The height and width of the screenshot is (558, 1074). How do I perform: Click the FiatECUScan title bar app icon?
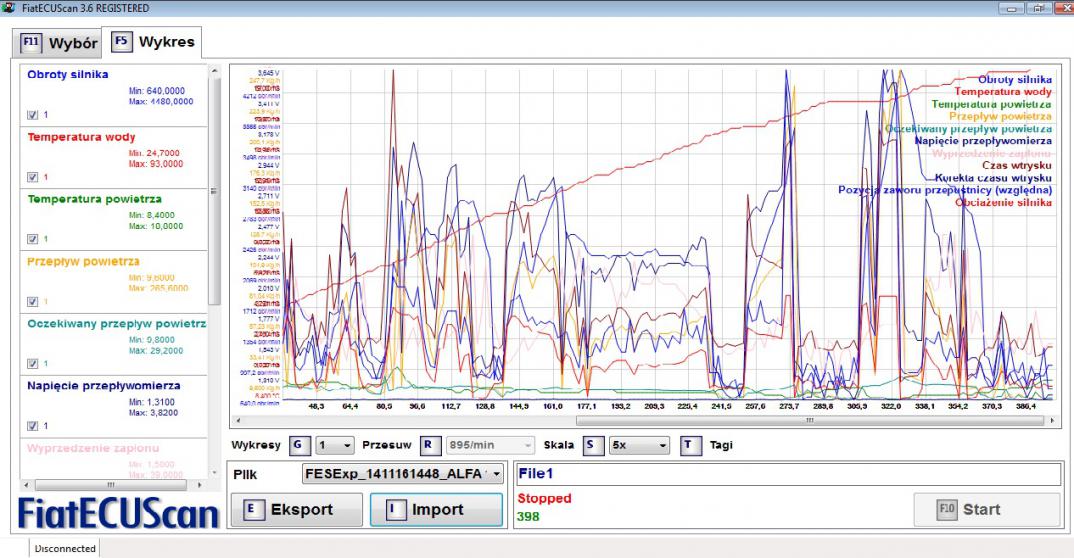tap(10, 8)
